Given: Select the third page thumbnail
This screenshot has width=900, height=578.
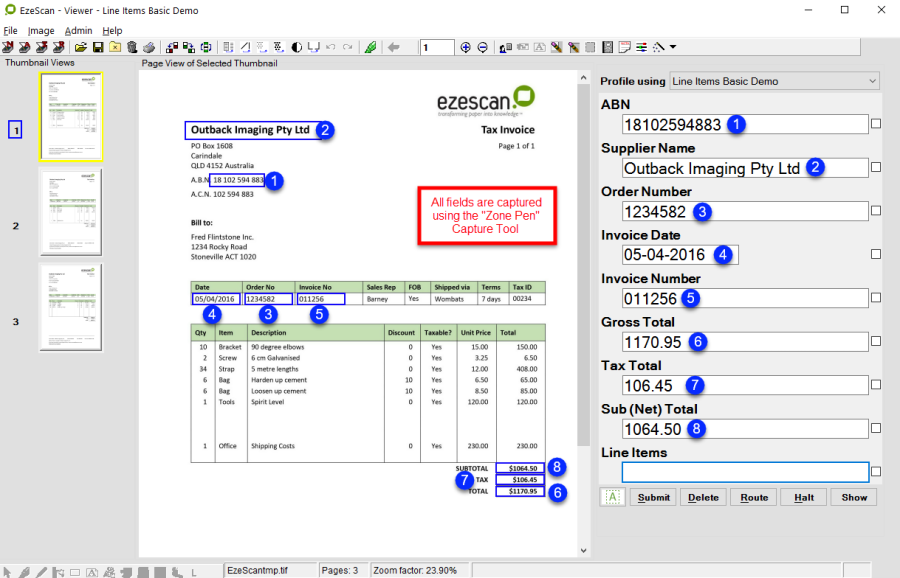Looking at the screenshot, I should point(71,307).
